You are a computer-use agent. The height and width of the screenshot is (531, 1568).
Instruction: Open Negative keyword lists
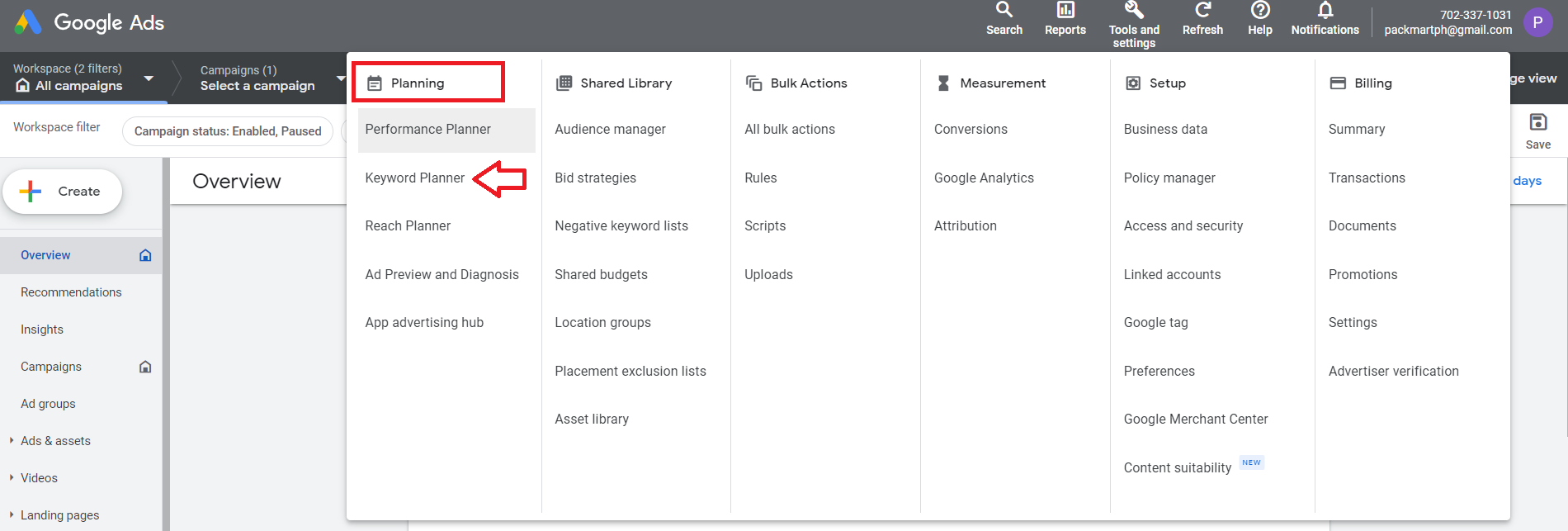(621, 225)
